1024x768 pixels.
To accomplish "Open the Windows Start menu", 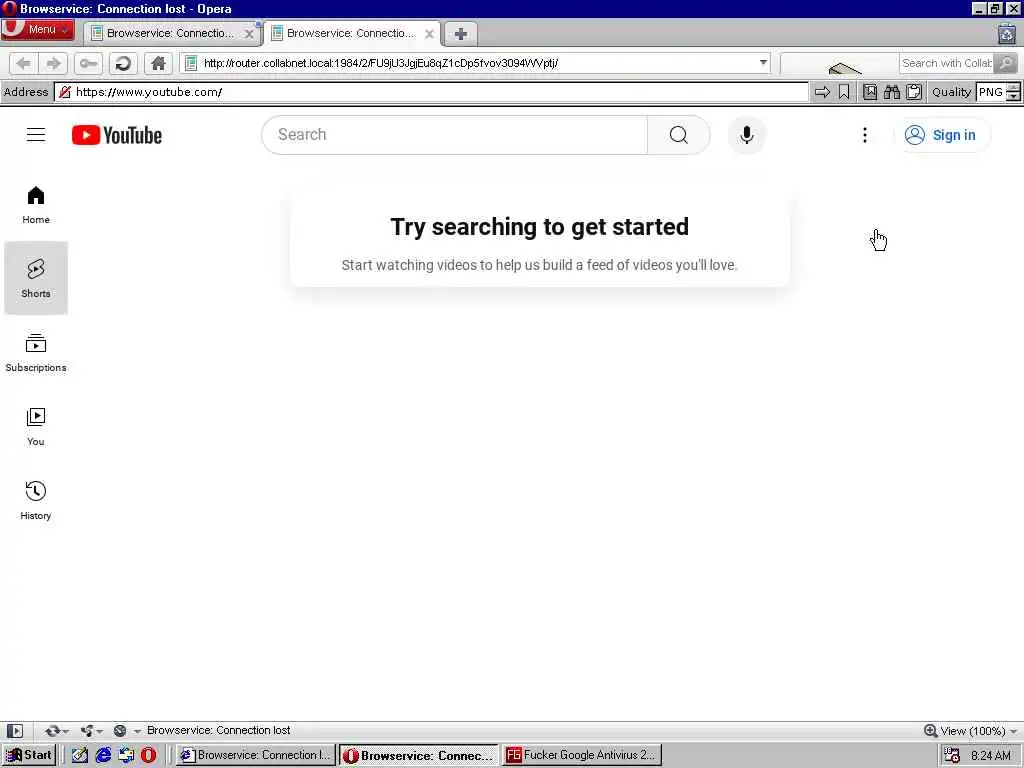I will pyautogui.click(x=29, y=755).
